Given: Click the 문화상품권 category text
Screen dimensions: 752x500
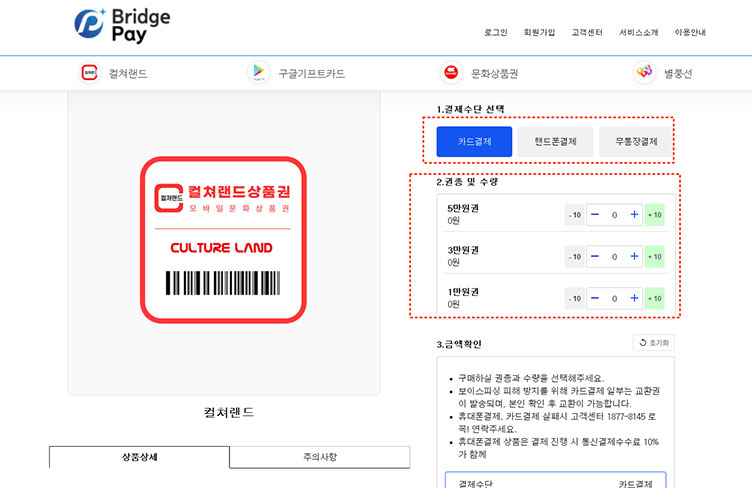Looking at the screenshot, I should (x=494, y=73).
